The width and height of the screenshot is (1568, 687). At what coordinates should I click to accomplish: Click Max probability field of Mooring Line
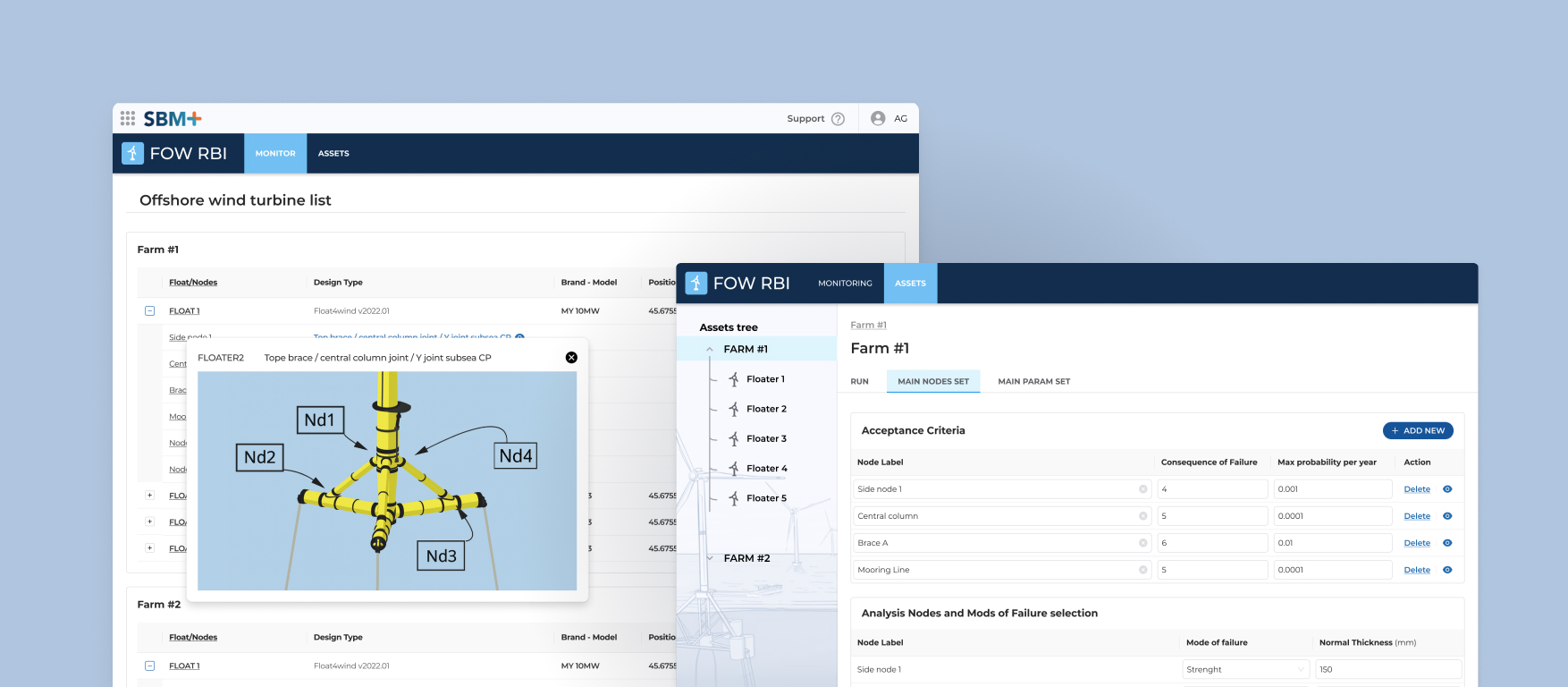[1332, 570]
